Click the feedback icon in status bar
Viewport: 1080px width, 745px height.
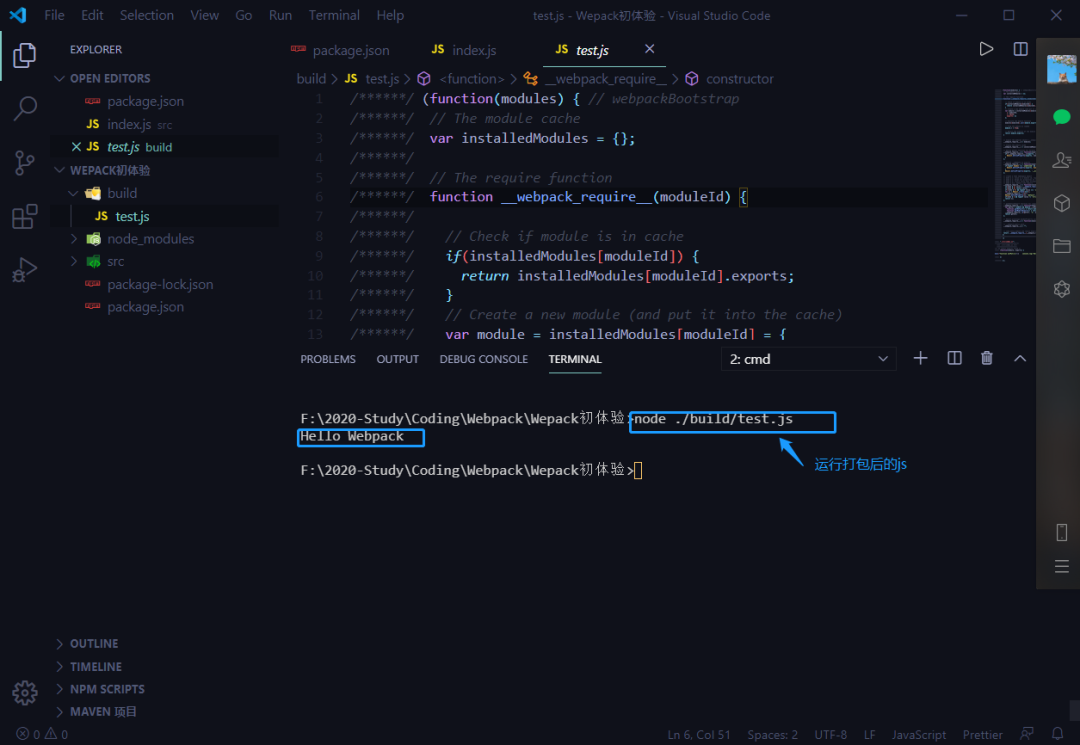pos(1026,734)
